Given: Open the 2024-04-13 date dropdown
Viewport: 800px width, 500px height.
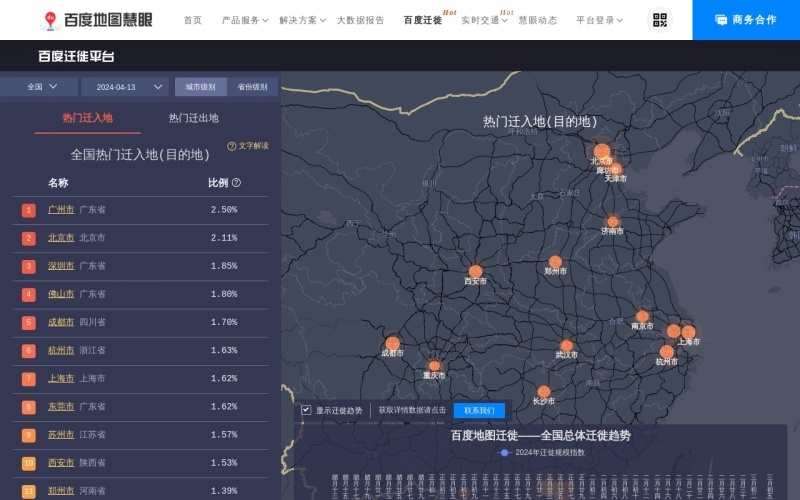Looking at the screenshot, I should point(125,87).
